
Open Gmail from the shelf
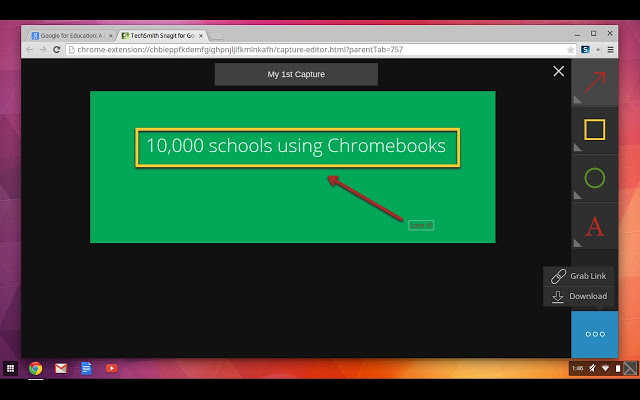pyautogui.click(x=61, y=369)
